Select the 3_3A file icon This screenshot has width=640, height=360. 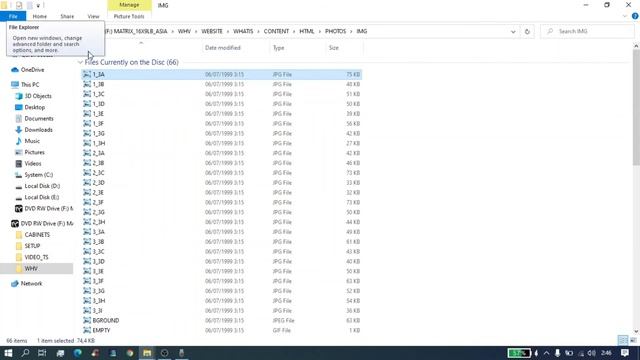point(87,232)
